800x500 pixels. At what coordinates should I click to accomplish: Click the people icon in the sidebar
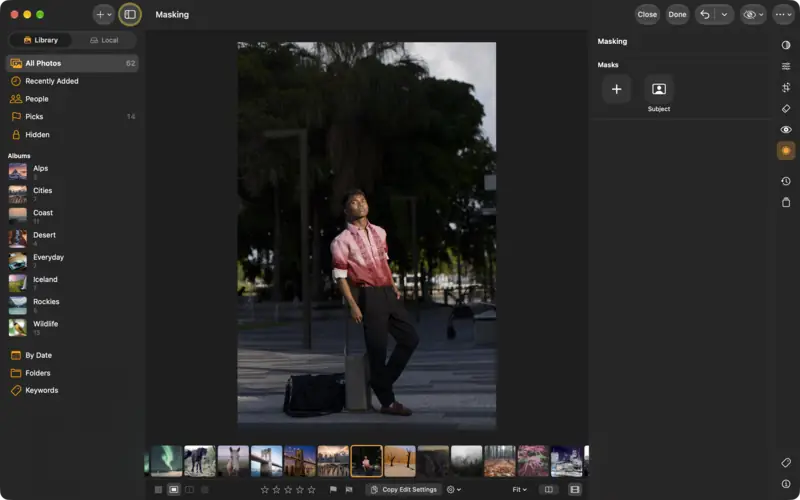16,99
